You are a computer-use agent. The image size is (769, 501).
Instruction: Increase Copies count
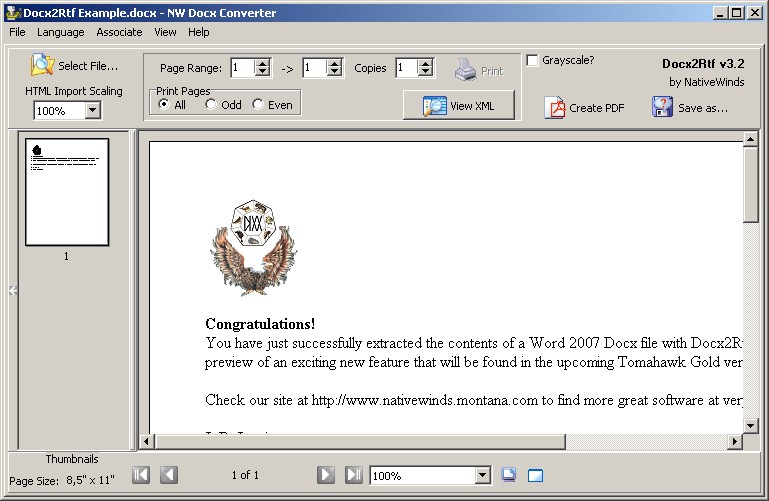click(425, 63)
